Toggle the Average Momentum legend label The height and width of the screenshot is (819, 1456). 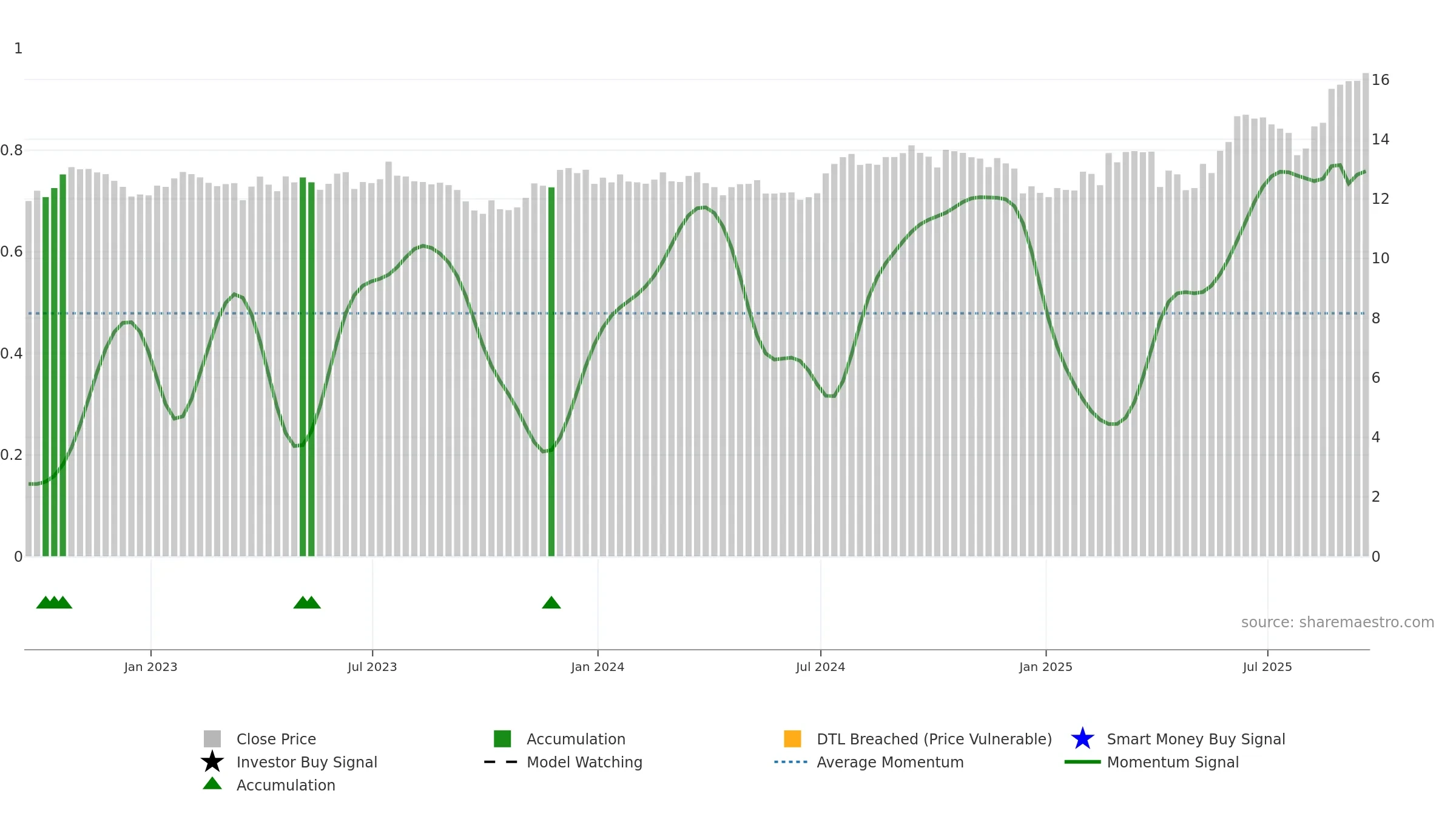click(890, 762)
